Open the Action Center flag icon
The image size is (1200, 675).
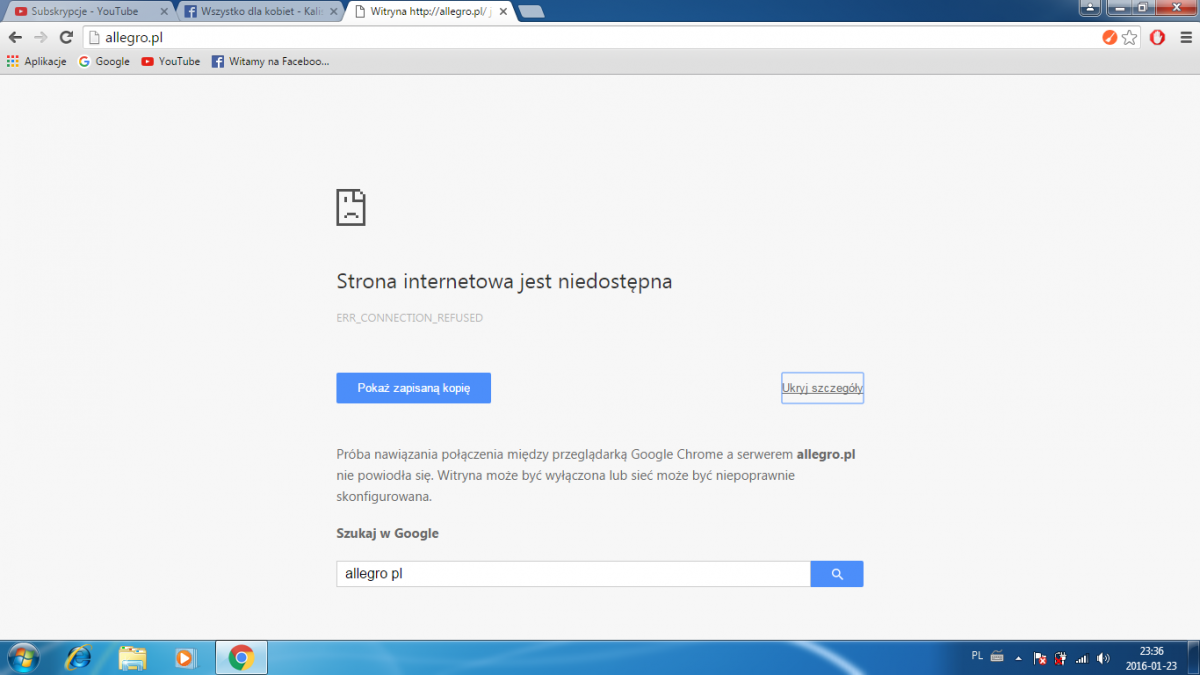click(x=1040, y=658)
